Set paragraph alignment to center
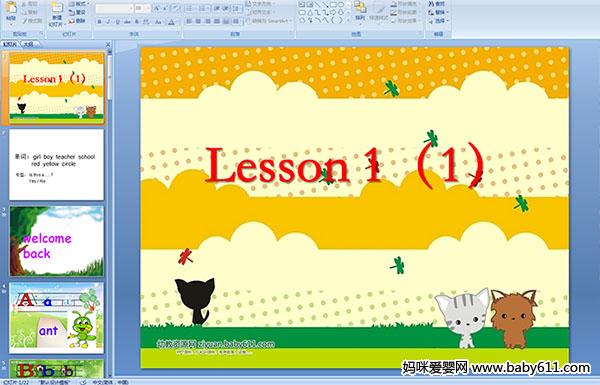The width and height of the screenshot is (600, 385). [198, 21]
